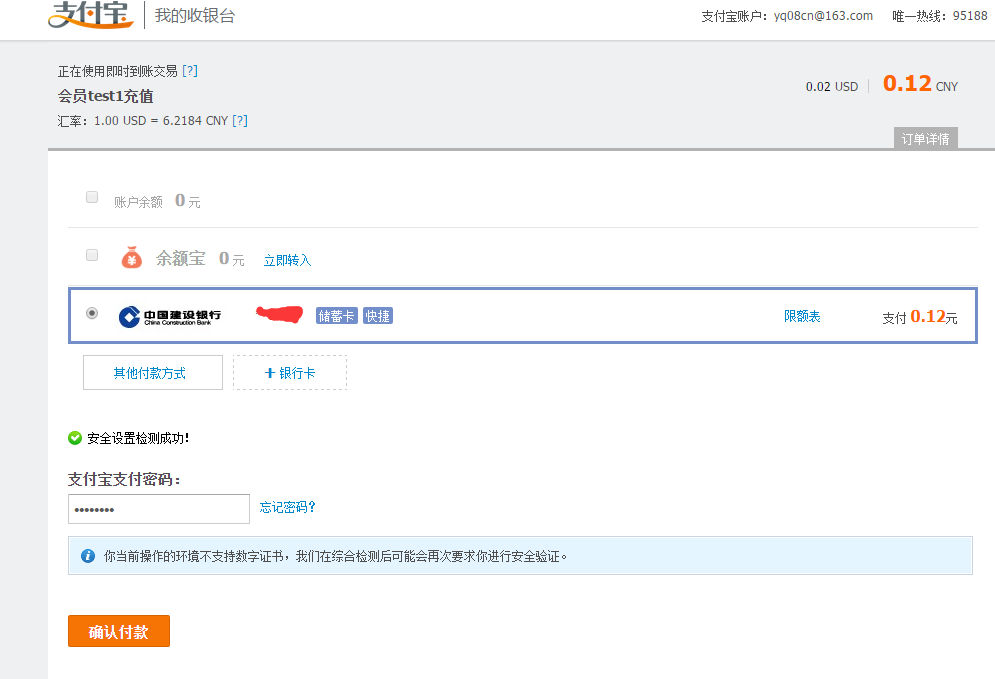Image resolution: width=995 pixels, height=679 pixels.
Task: Click the 储蓄卡 savings card tag
Action: click(336, 316)
